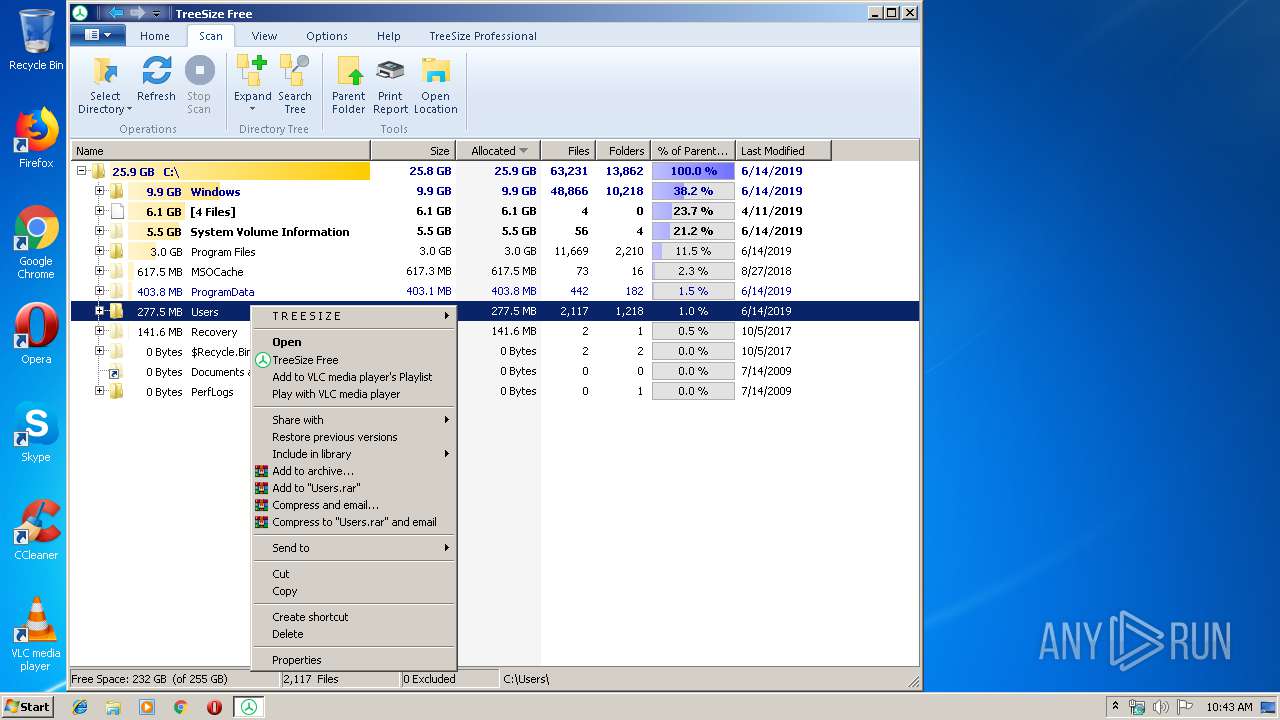Open Opera from taskbar

click(214, 707)
